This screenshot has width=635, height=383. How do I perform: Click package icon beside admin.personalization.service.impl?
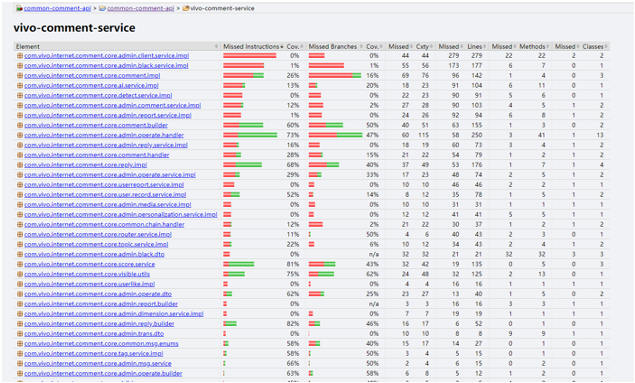coord(19,215)
